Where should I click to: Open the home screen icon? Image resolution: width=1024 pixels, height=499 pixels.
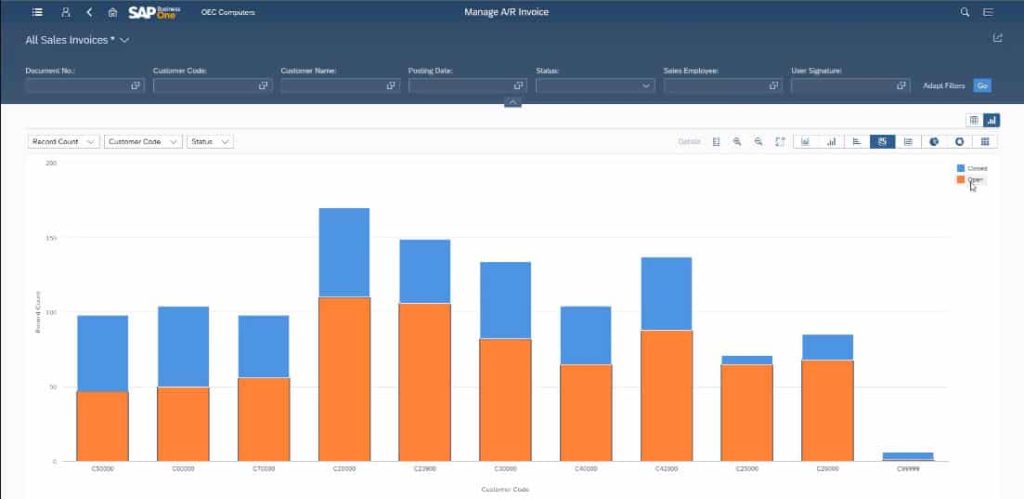[112, 12]
